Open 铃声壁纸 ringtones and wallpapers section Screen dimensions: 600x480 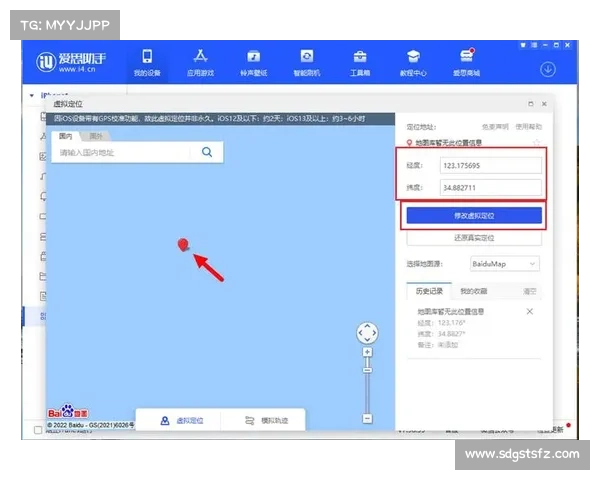254,63
